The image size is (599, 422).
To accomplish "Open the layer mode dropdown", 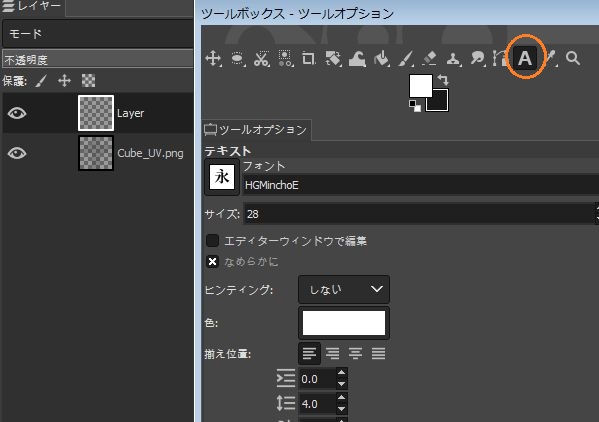I will (x=97, y=34).
